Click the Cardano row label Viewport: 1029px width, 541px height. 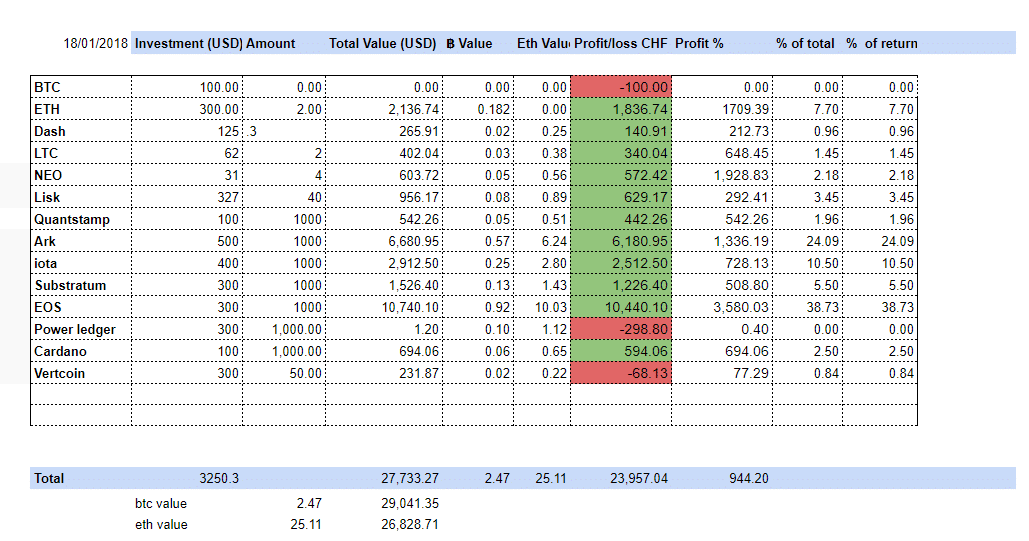60,351
